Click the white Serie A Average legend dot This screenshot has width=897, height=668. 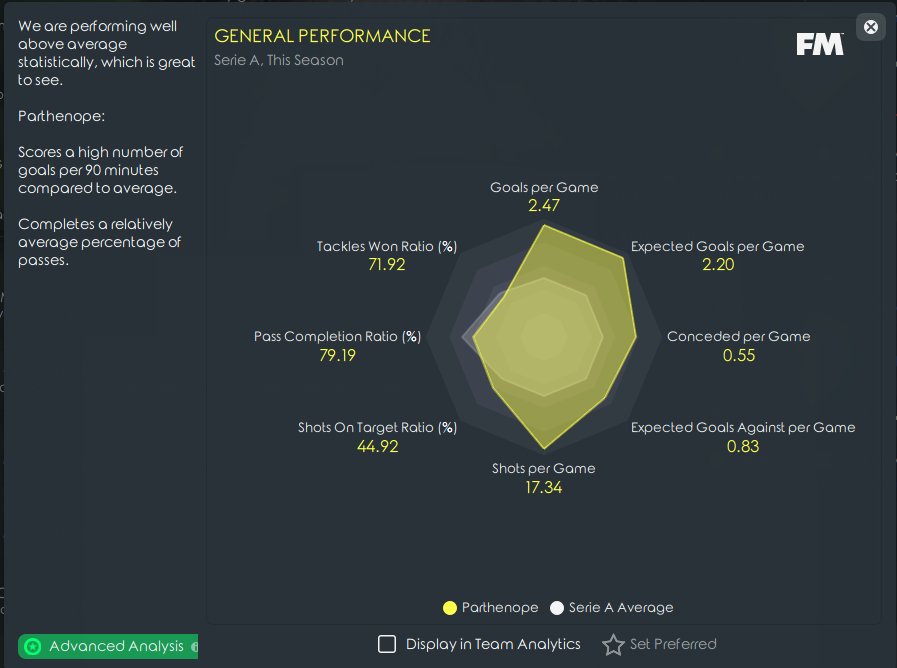[x=557, y=608]
